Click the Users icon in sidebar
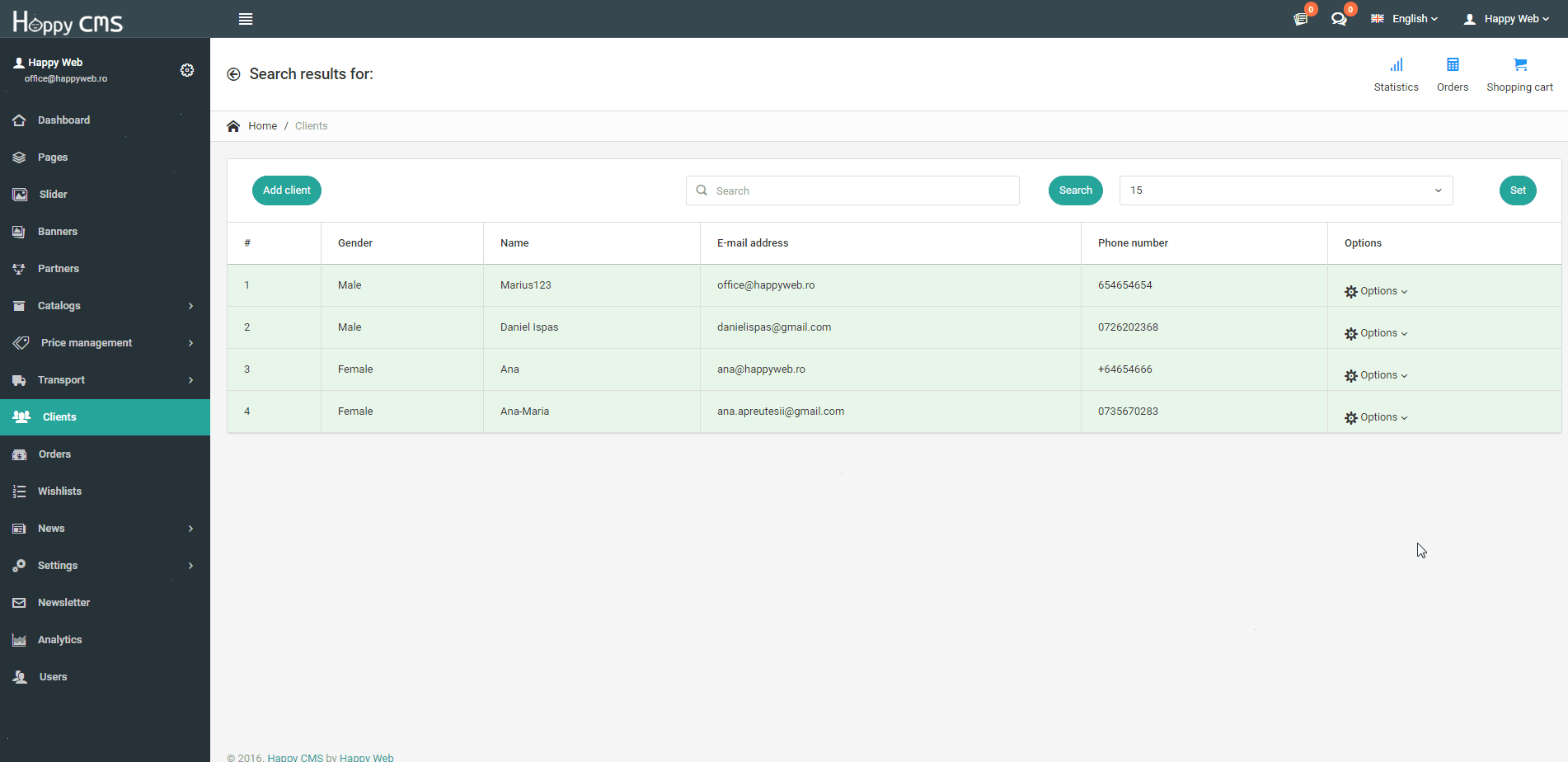Image resolution: width=1568 pixels, height=762 pixels. pyautogui.click(x=20, y=677)
